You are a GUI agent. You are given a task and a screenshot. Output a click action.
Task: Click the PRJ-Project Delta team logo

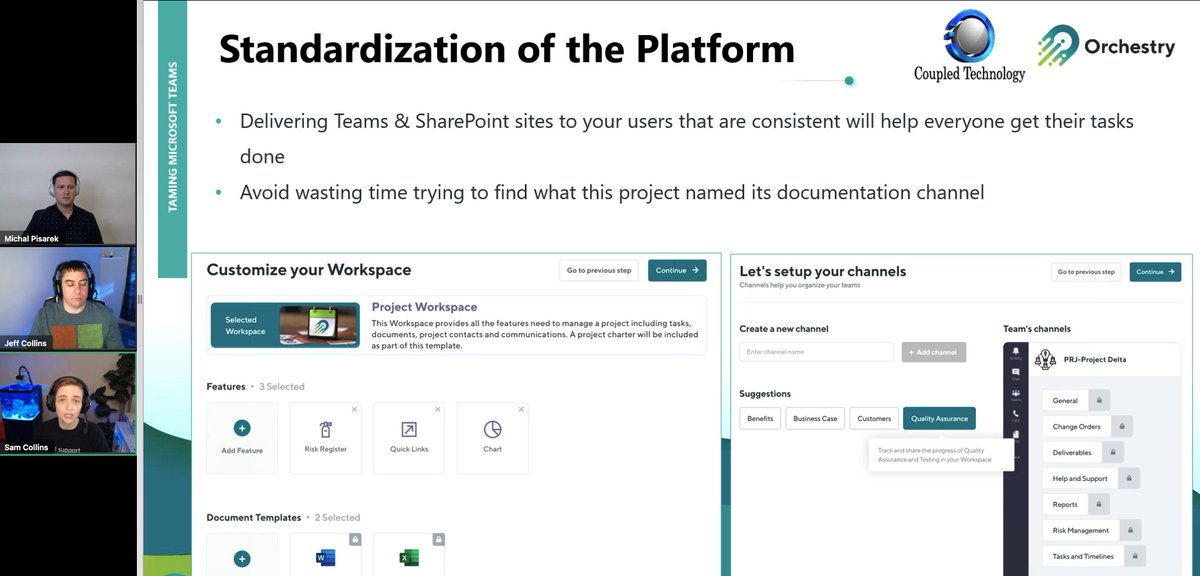(x=1044, y=359)
